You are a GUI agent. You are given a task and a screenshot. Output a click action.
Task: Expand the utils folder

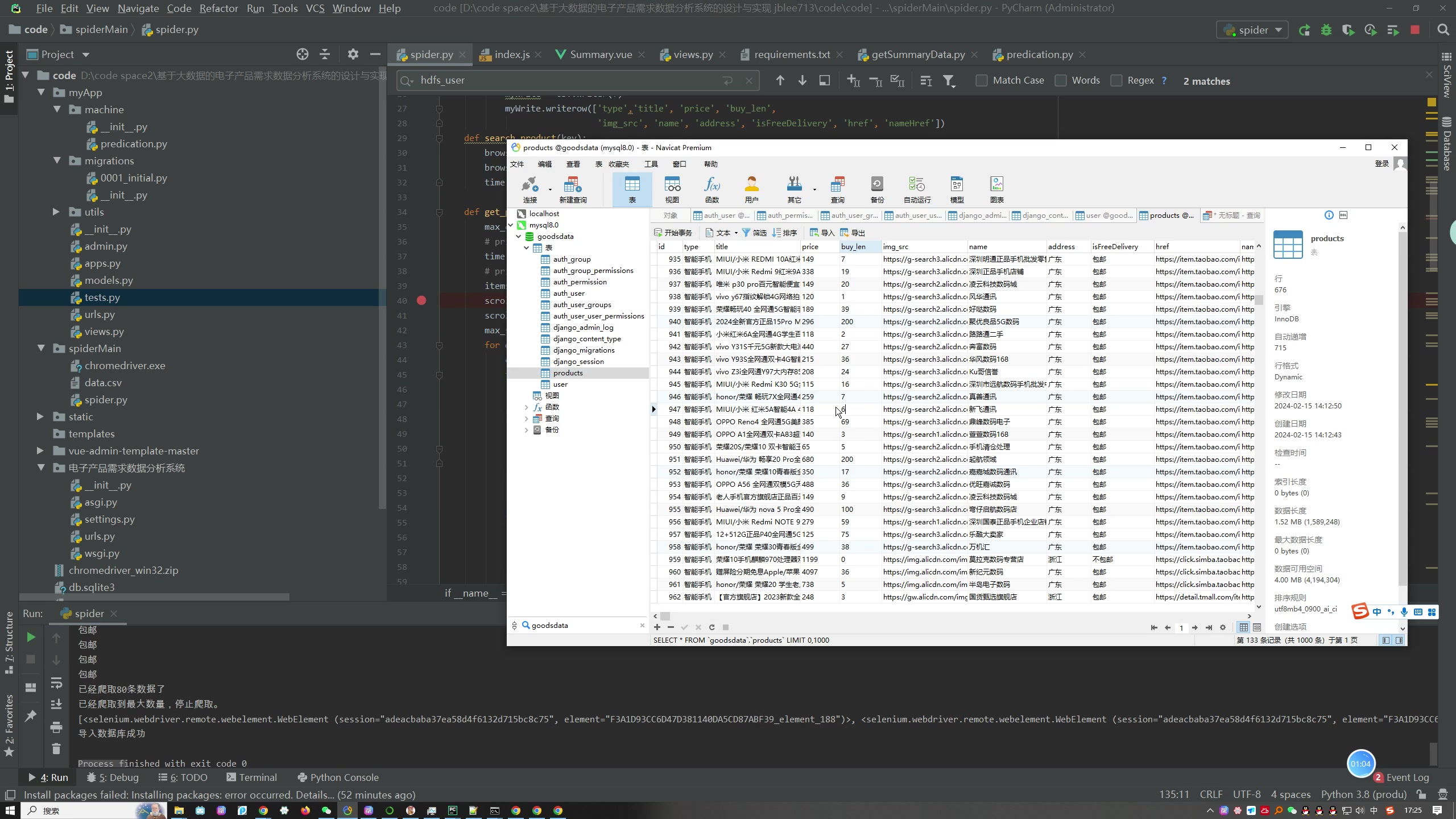56,212
